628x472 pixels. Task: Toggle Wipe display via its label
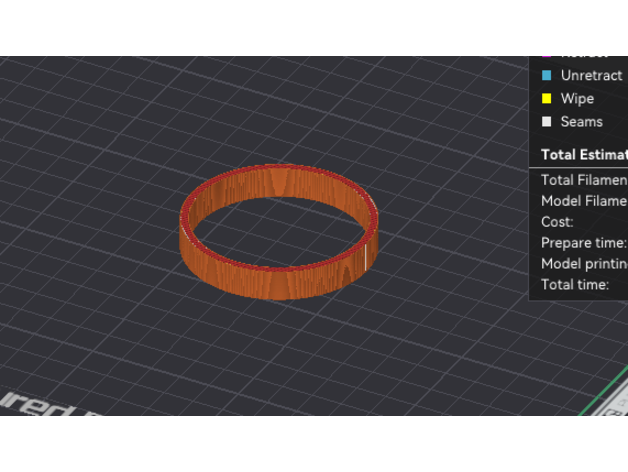pyautogui.click(x=577, y=98)
